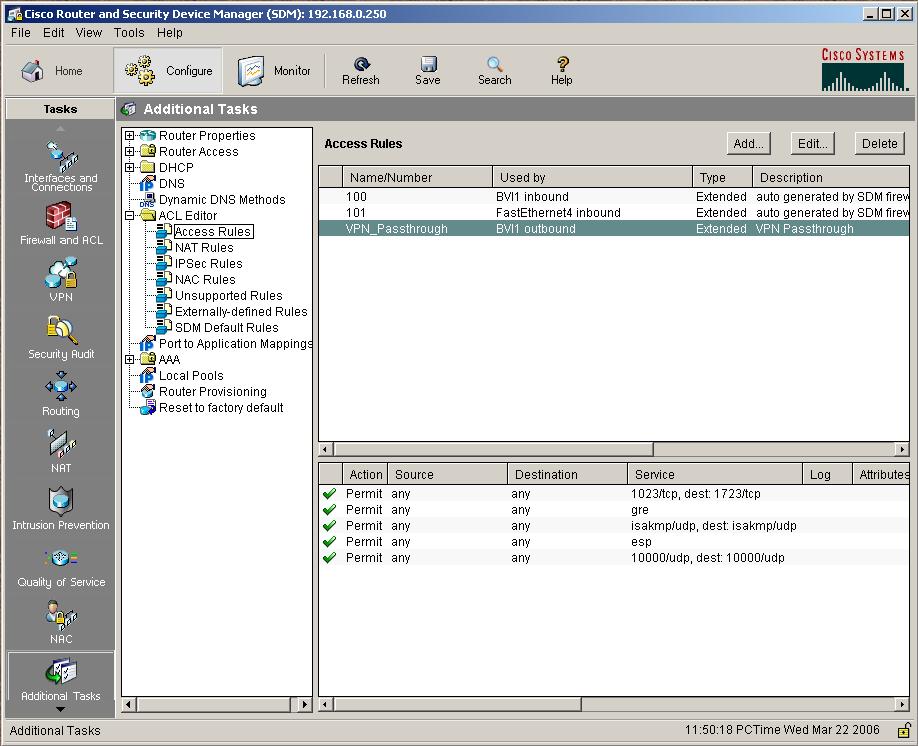Expand the DHCP node
This screenshot has height=746, width=918.
[130, 167]
